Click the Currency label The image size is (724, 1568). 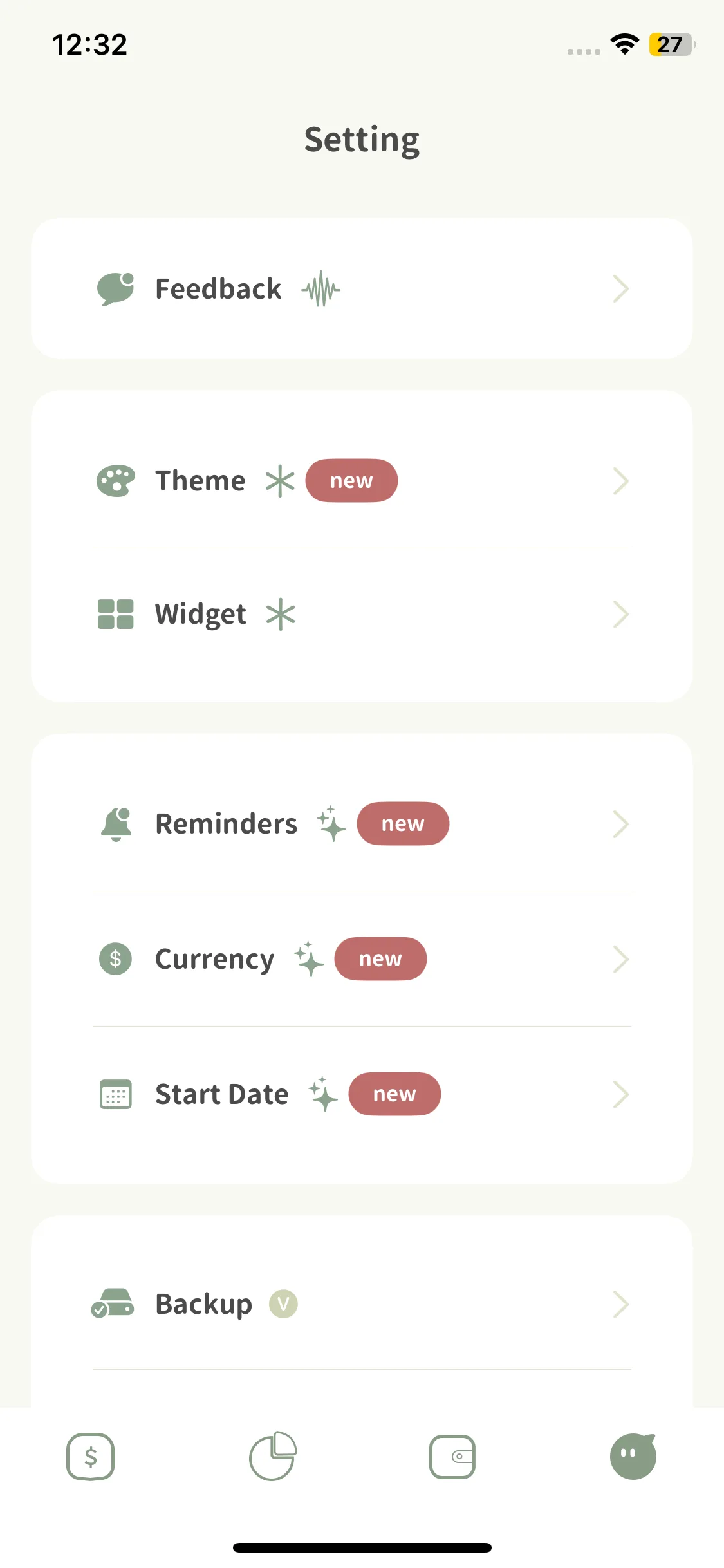pyautogui.click(x=215, y=959)
